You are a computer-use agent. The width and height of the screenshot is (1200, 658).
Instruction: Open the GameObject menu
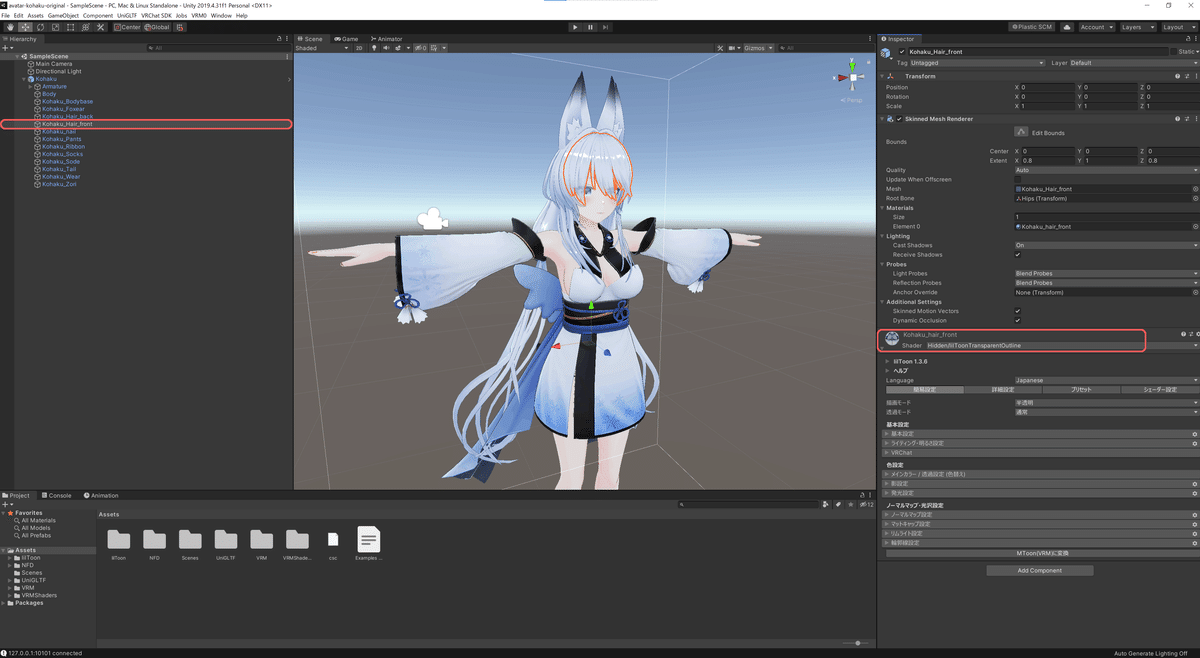[x=64, y=16]
